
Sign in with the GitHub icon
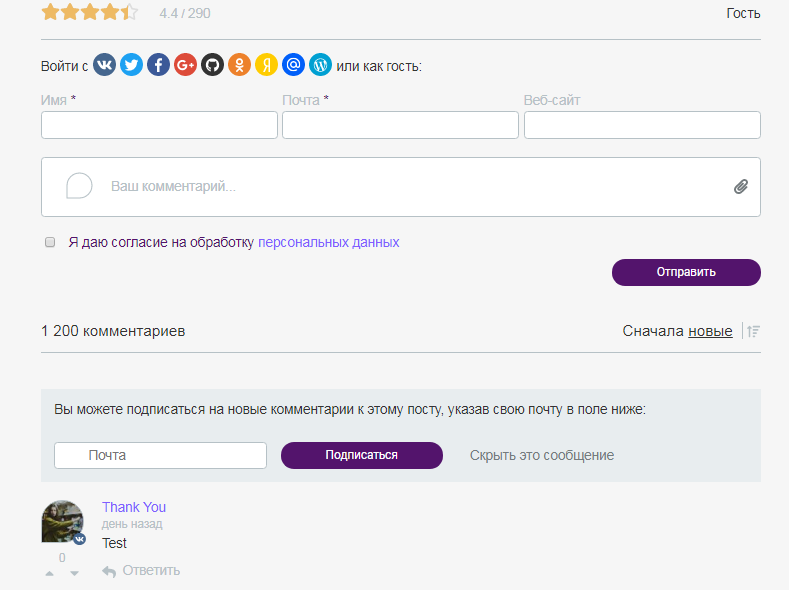pos(212,65)
